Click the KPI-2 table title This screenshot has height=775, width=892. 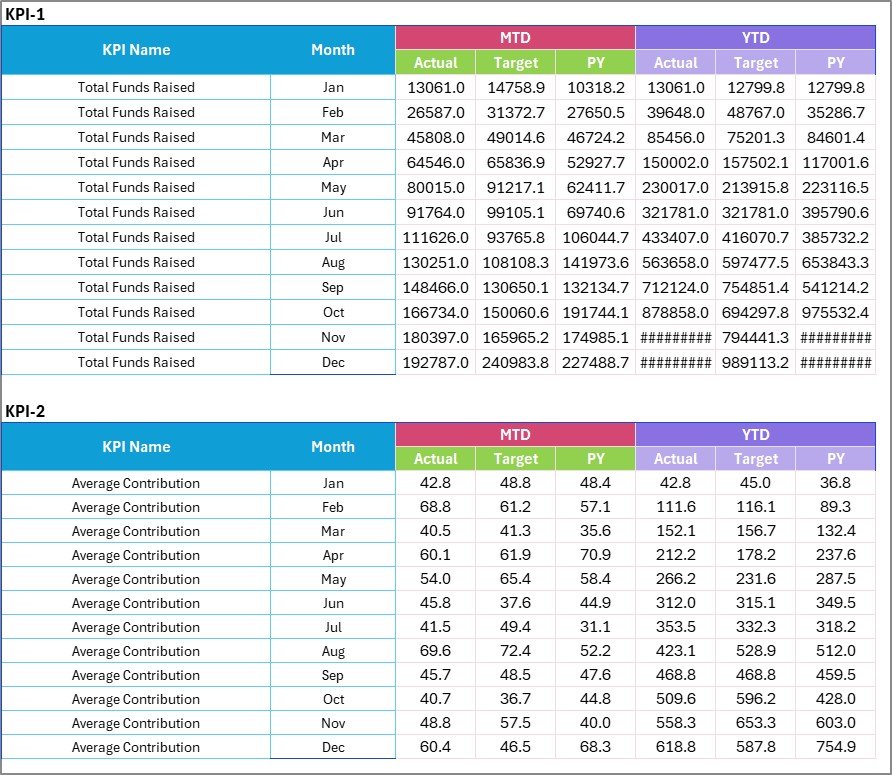(x=23, y=411)
